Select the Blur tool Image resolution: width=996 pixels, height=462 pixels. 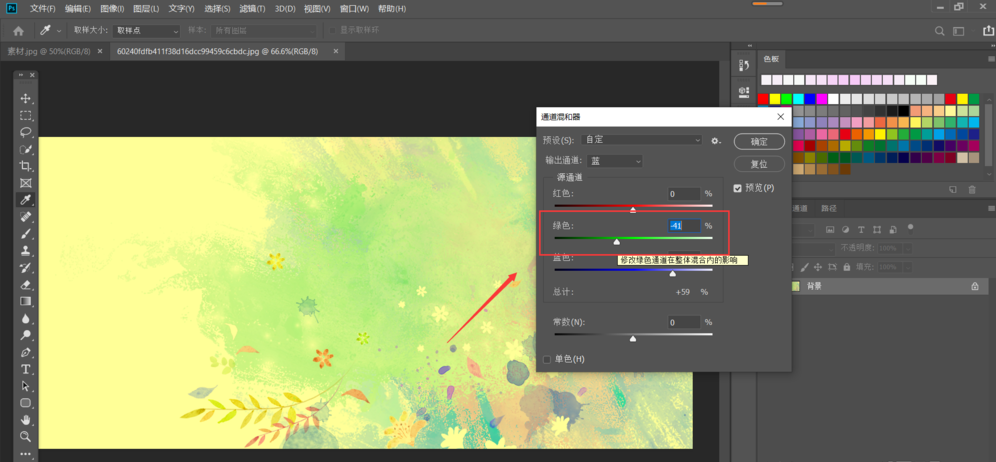tap(26, 318)
